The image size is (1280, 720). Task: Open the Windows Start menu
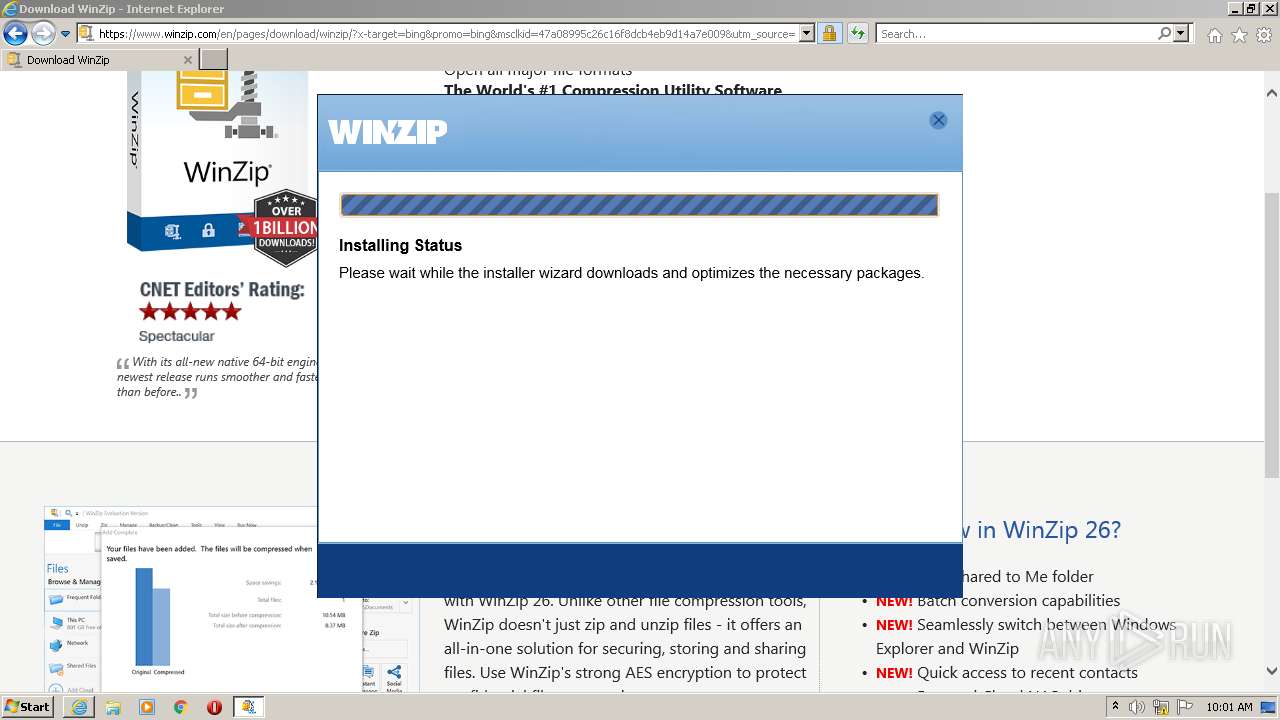(28, 706)
